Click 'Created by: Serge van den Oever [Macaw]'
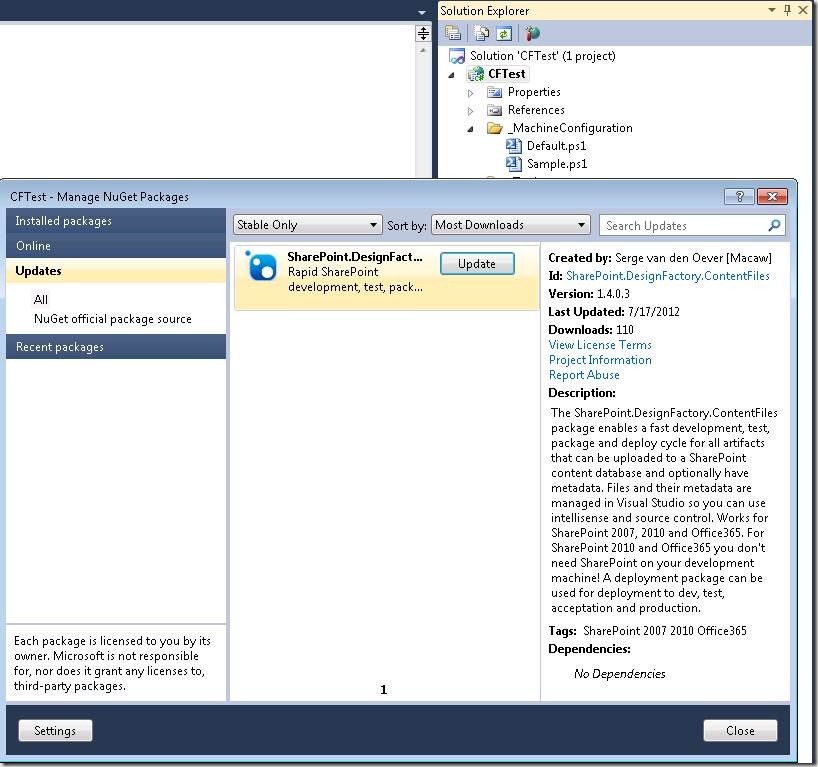The width and height of the screenshot is (818, 767). [x=660, y=258]
